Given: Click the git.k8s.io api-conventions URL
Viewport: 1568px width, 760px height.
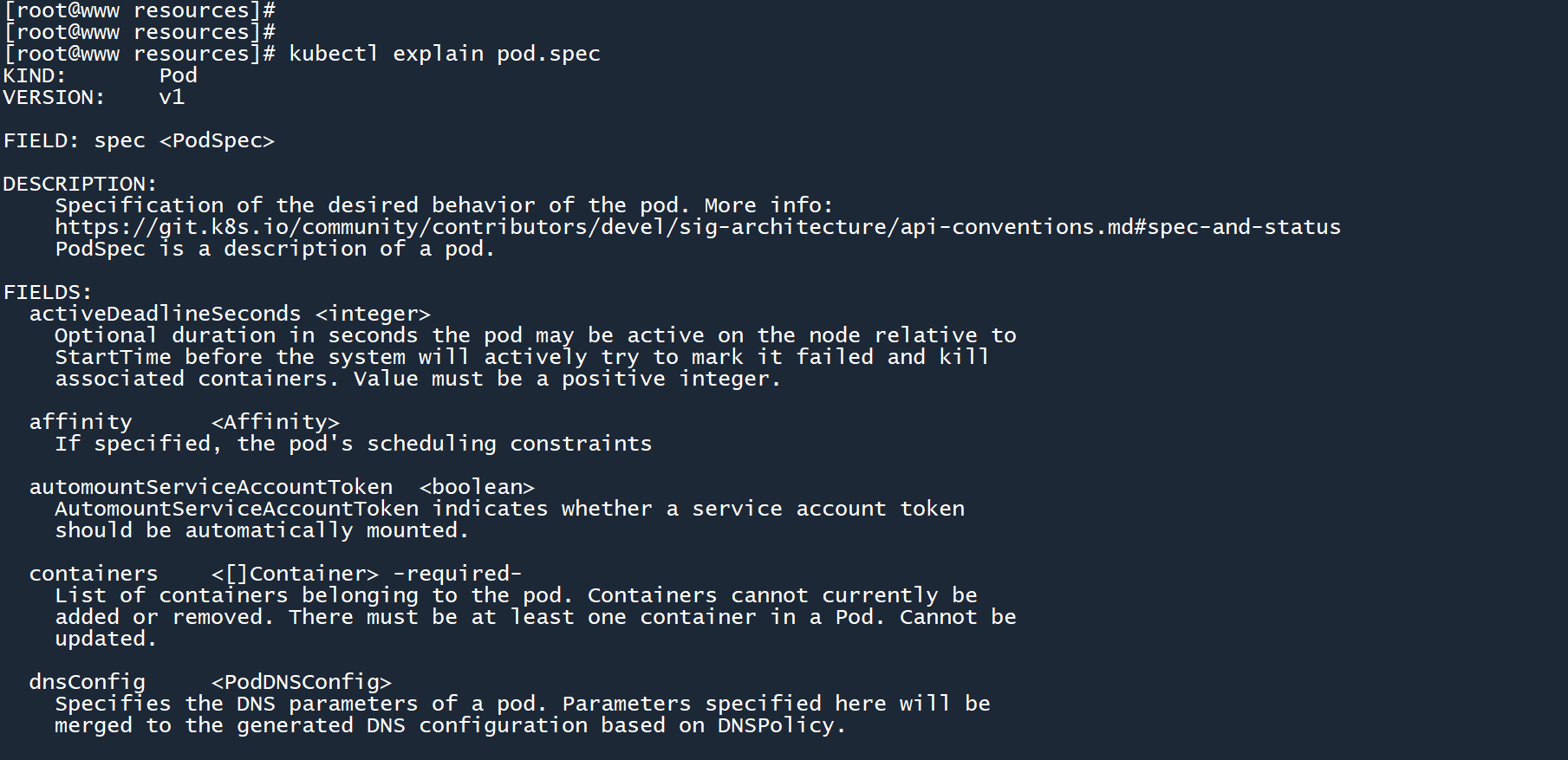Looking at the screenshot, I should click(x=698, y=227).
